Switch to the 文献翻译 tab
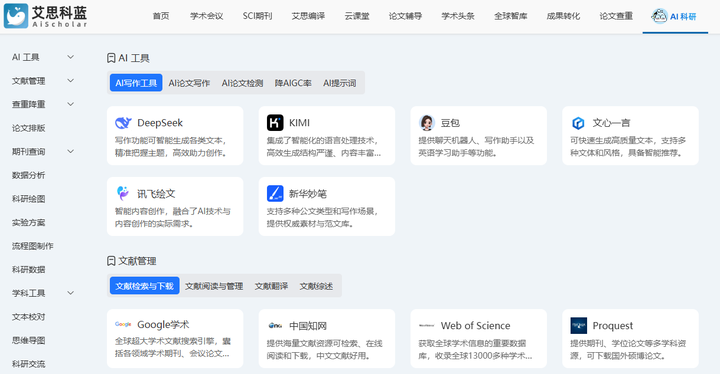The height and width of the screenshot is (374, 720). 271,286
